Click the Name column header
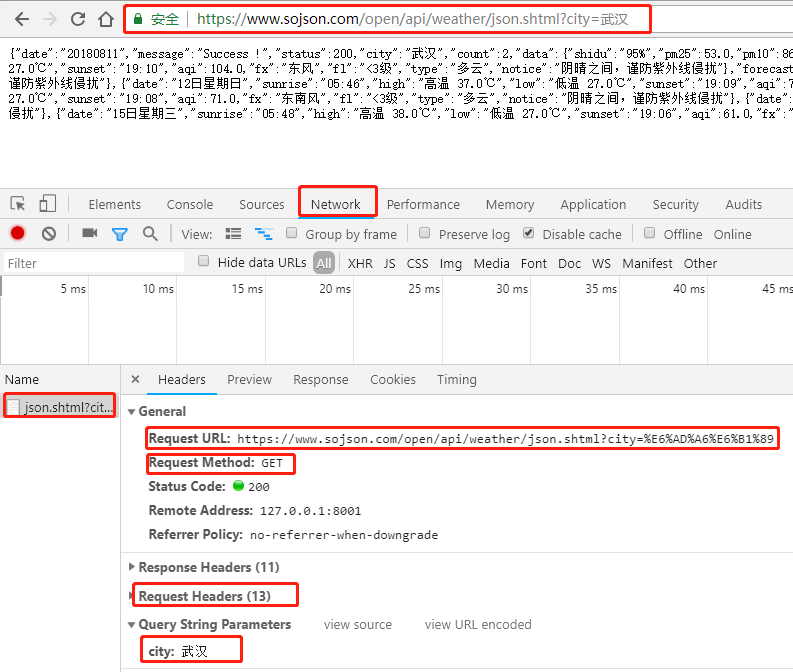Image resolution: width=793 pixels, height=672 pixels. [22, 379]
